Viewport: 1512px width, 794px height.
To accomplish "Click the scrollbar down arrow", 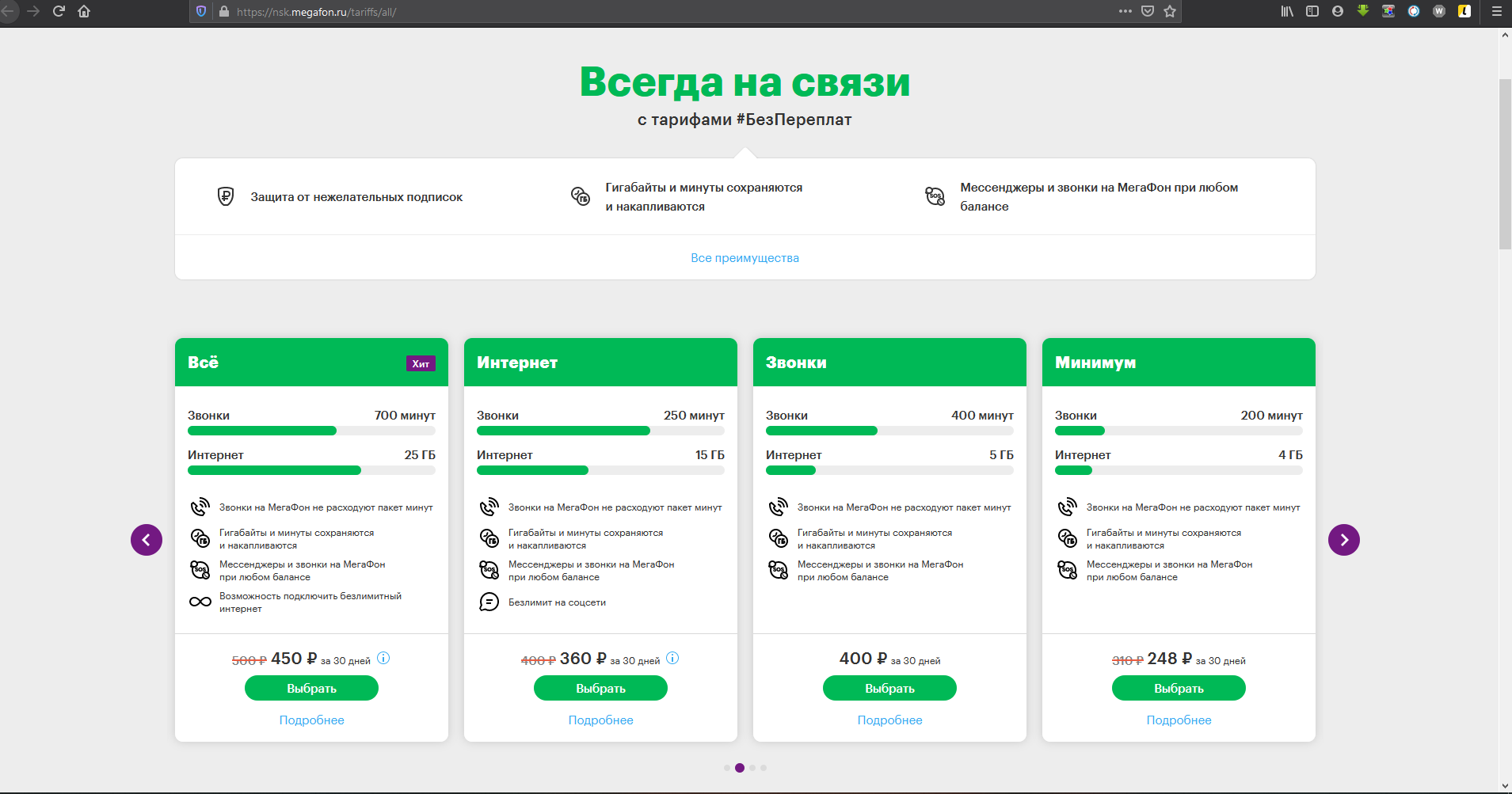I will pyautogui.click(x=1505, y=786).
